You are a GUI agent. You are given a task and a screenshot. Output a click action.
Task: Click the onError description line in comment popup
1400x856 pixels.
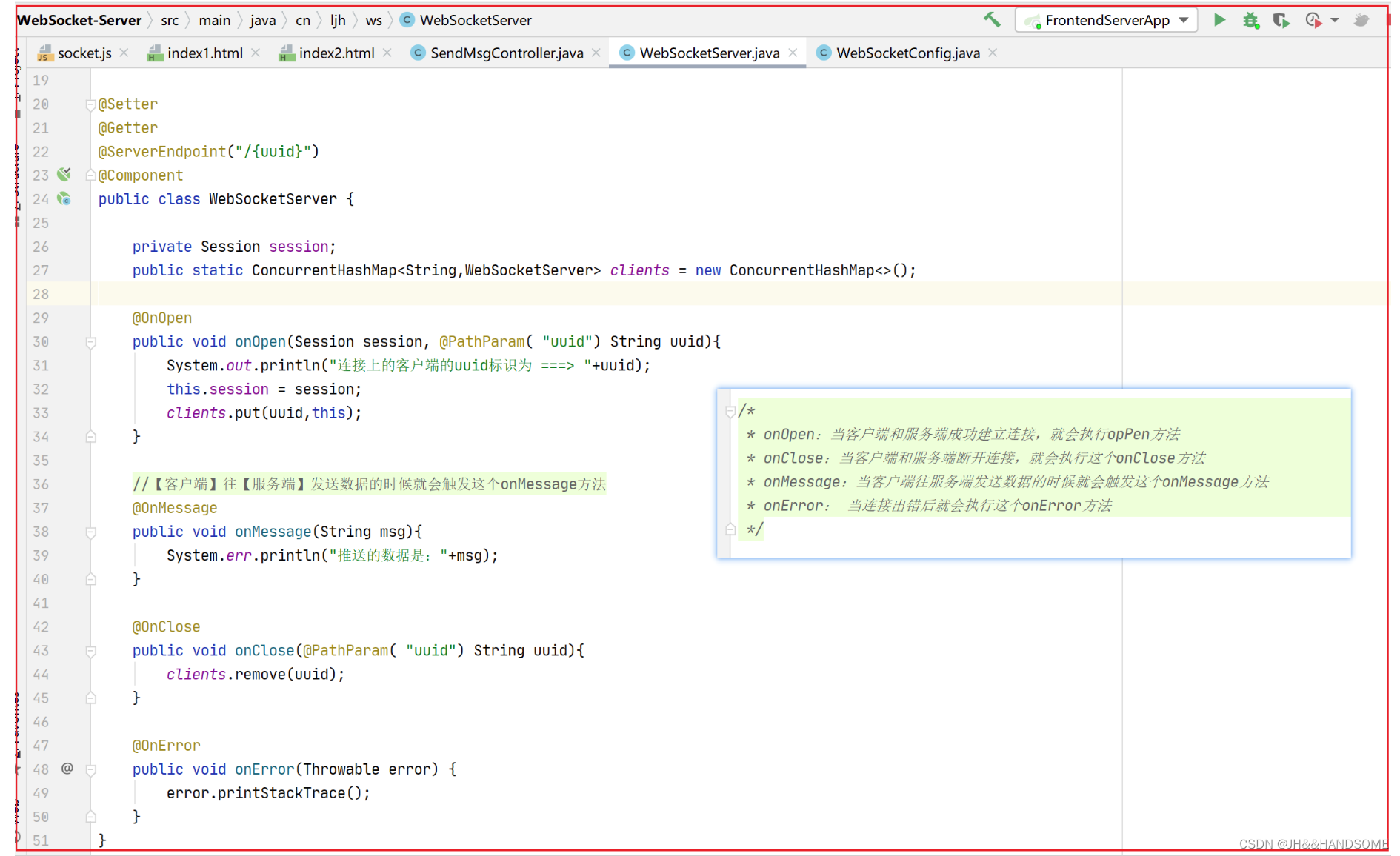click(930, 506)
